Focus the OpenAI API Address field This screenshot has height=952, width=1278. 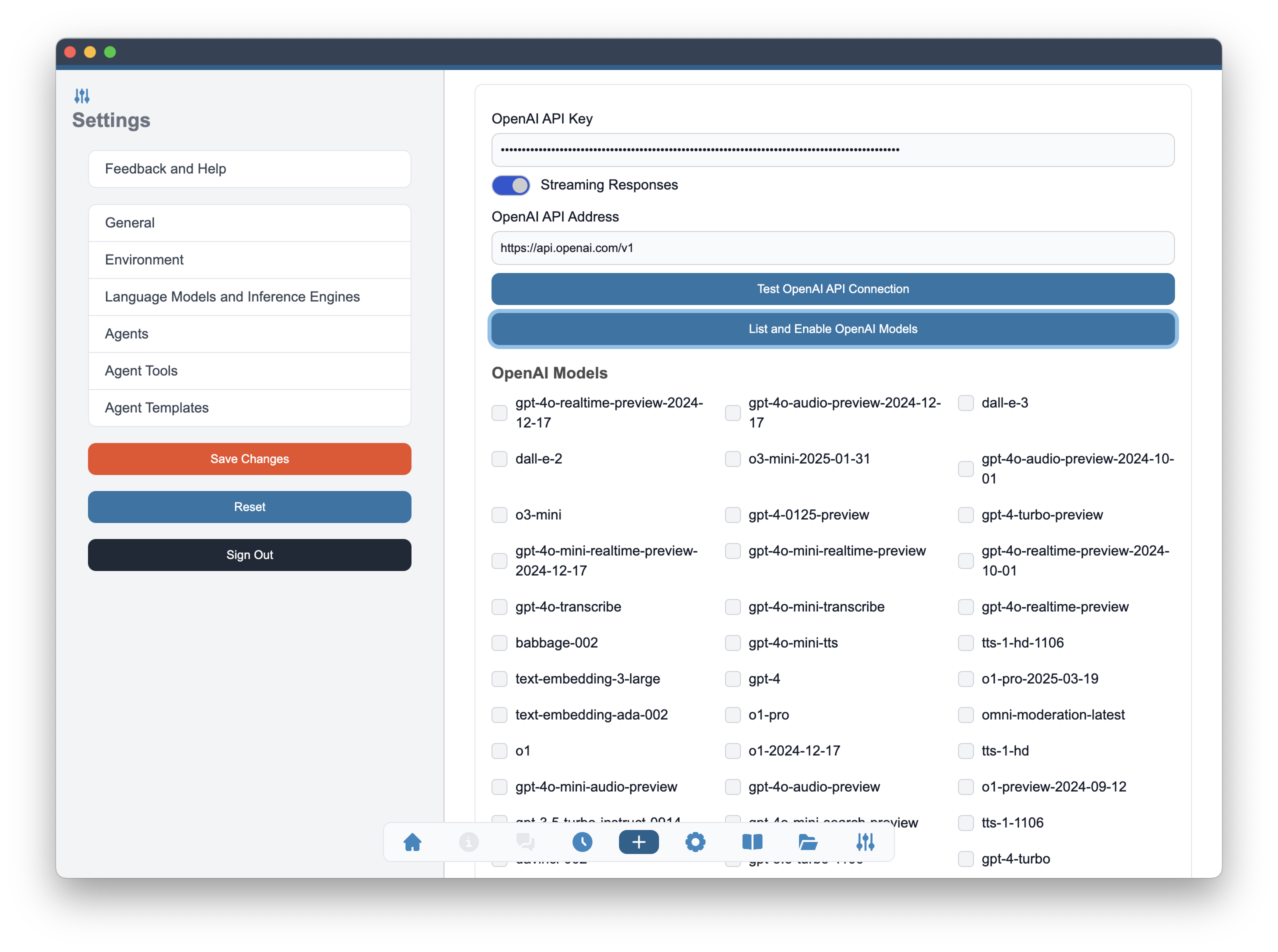[832, 248]
